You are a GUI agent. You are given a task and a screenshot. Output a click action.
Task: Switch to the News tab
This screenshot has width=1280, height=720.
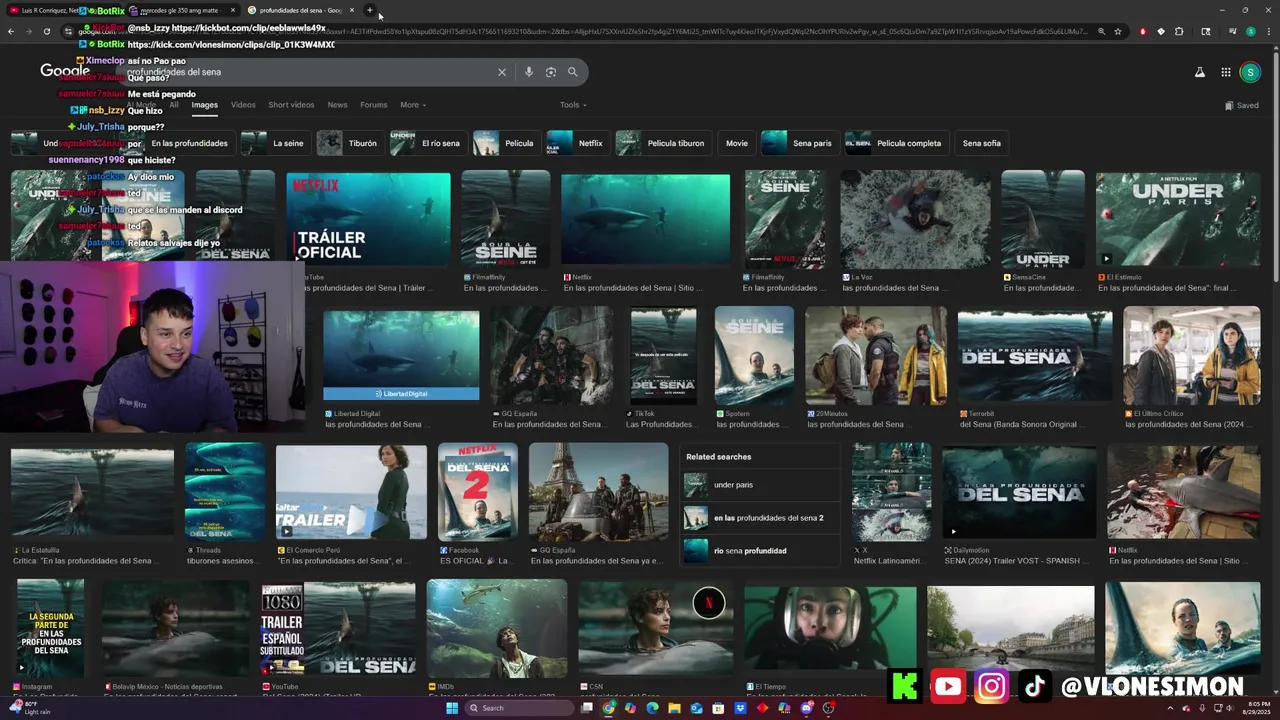[x=338, y=105]
